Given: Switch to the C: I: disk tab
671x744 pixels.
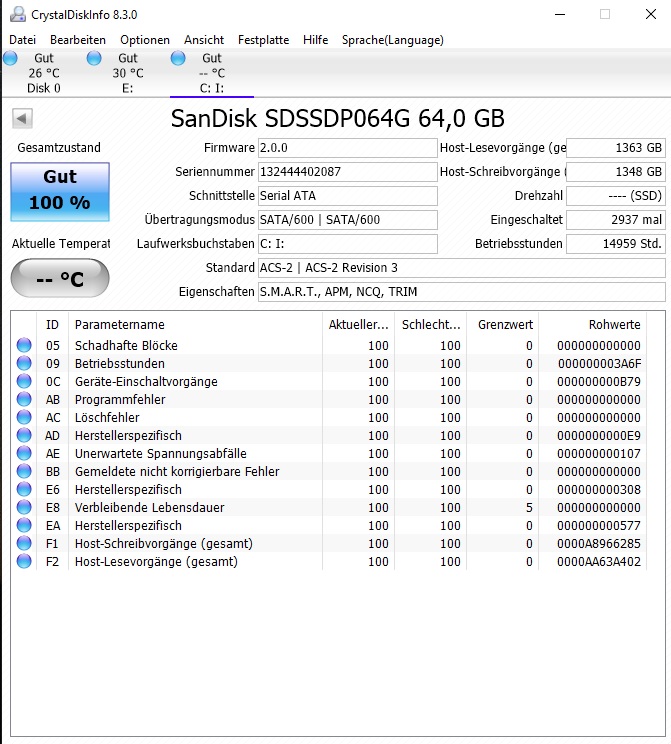Looking at the screenshot, I should click(x=212, y=73).
